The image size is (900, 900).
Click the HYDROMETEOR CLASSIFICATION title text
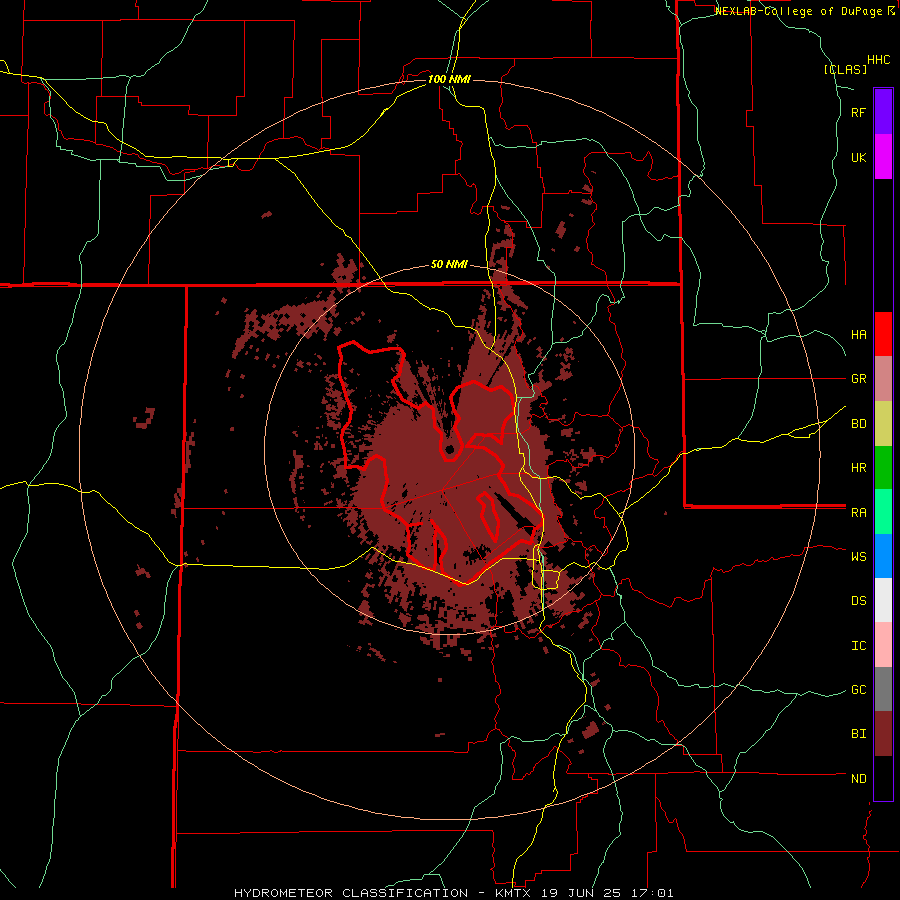[x=354, y=893]
